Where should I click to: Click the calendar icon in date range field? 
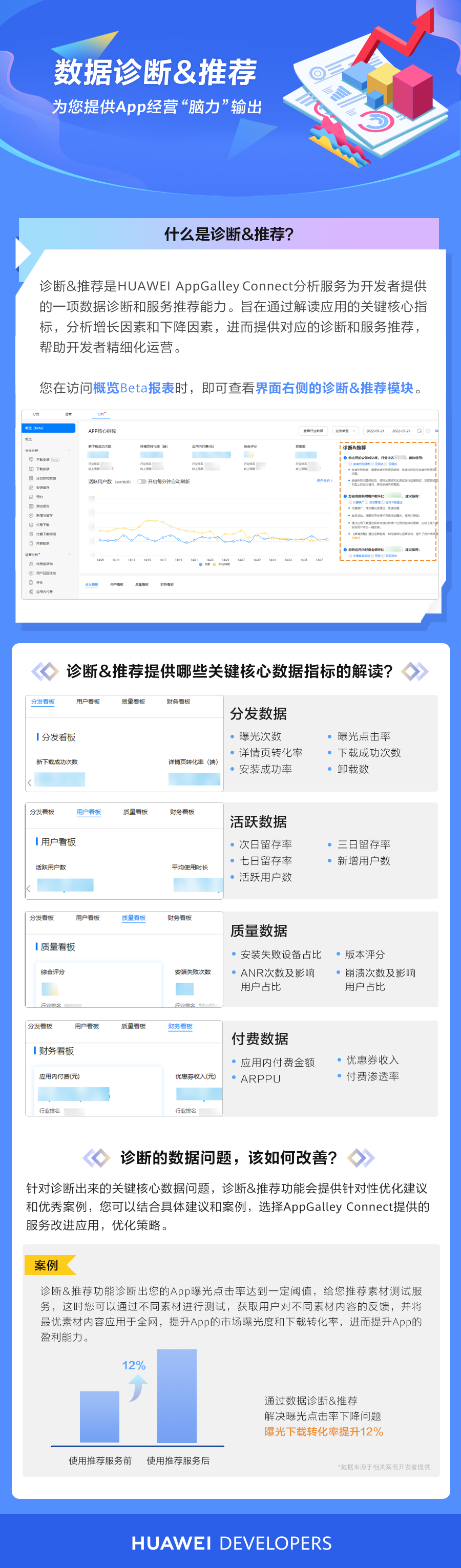coord(420,431)
